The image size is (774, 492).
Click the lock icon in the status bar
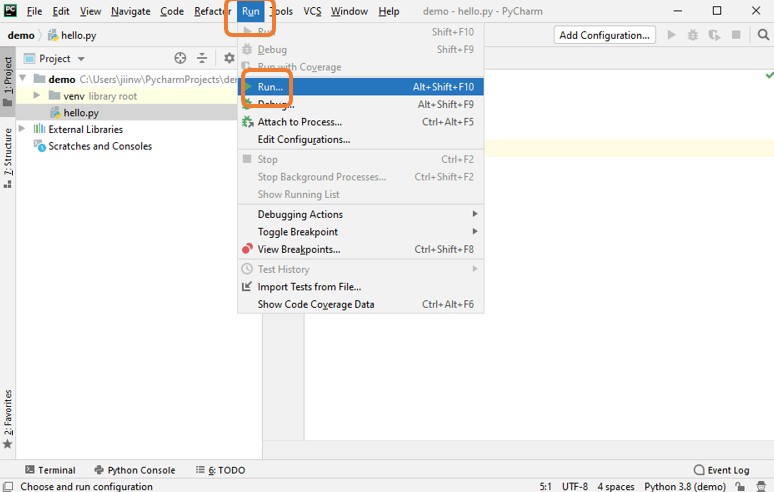tap(740, 487)
